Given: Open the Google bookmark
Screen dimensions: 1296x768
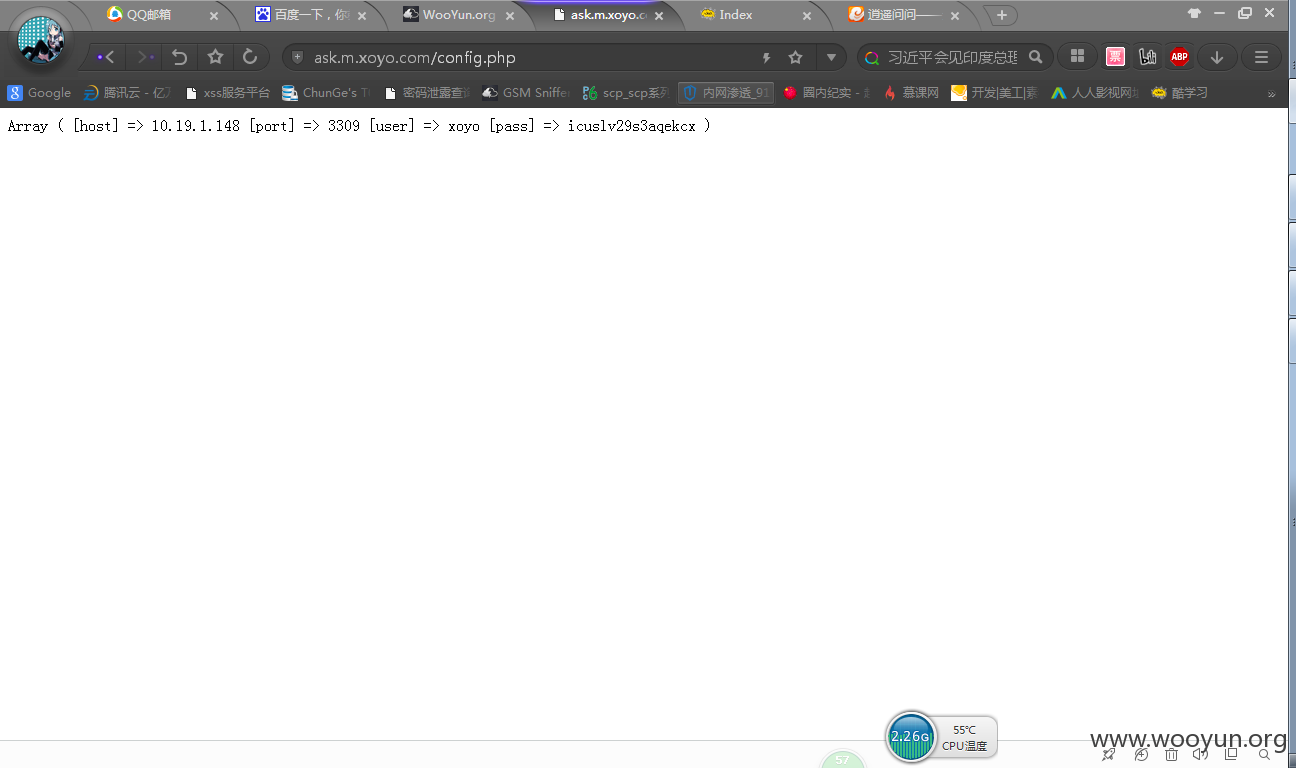Looking at the screenshot, I should tap(40, 93).
